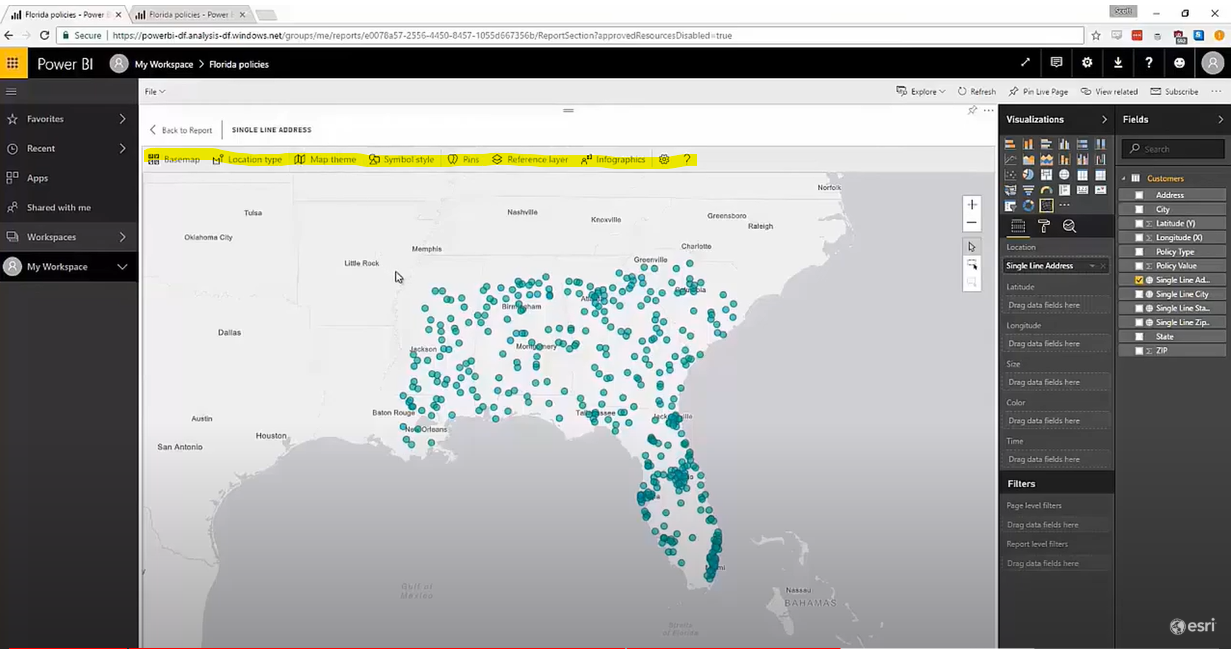This screenshot has height=649, width=1231.
Task: Collapse the Customers table in Fields
Action: pos(1123,178)
